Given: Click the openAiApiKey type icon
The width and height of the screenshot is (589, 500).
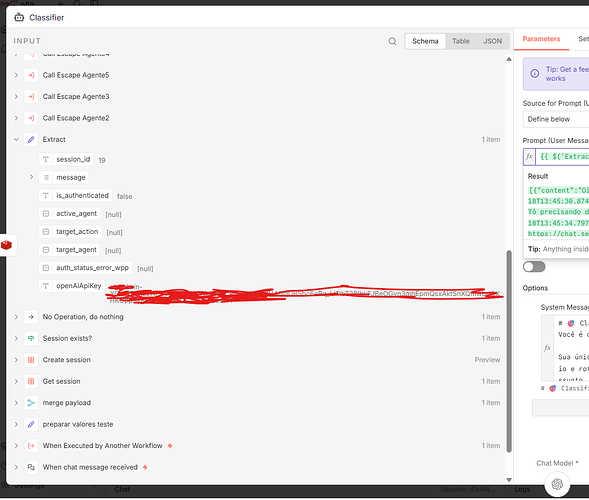Looking at the screenshot, I should (x=45, y=286).
